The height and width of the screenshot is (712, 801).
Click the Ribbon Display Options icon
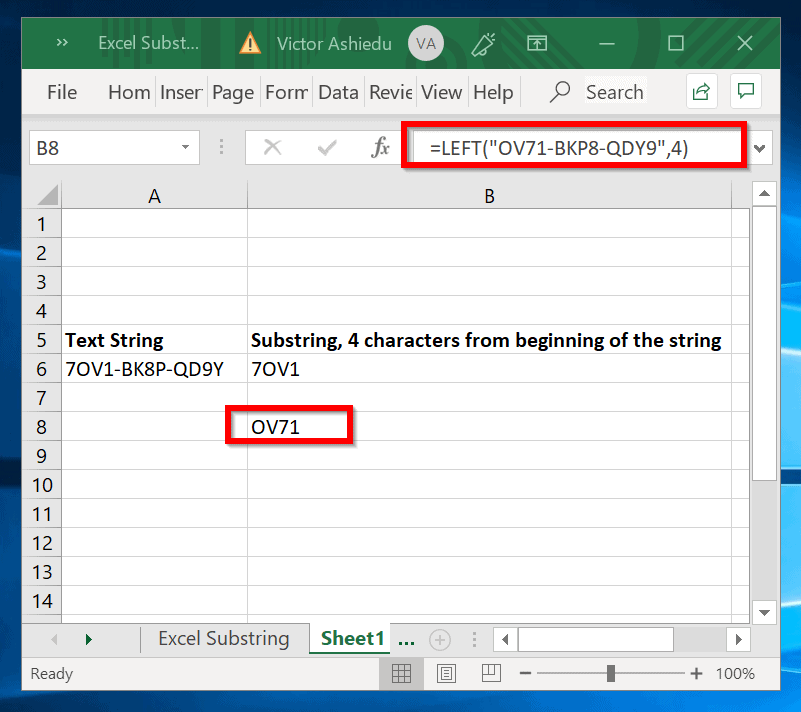(538, 43)
